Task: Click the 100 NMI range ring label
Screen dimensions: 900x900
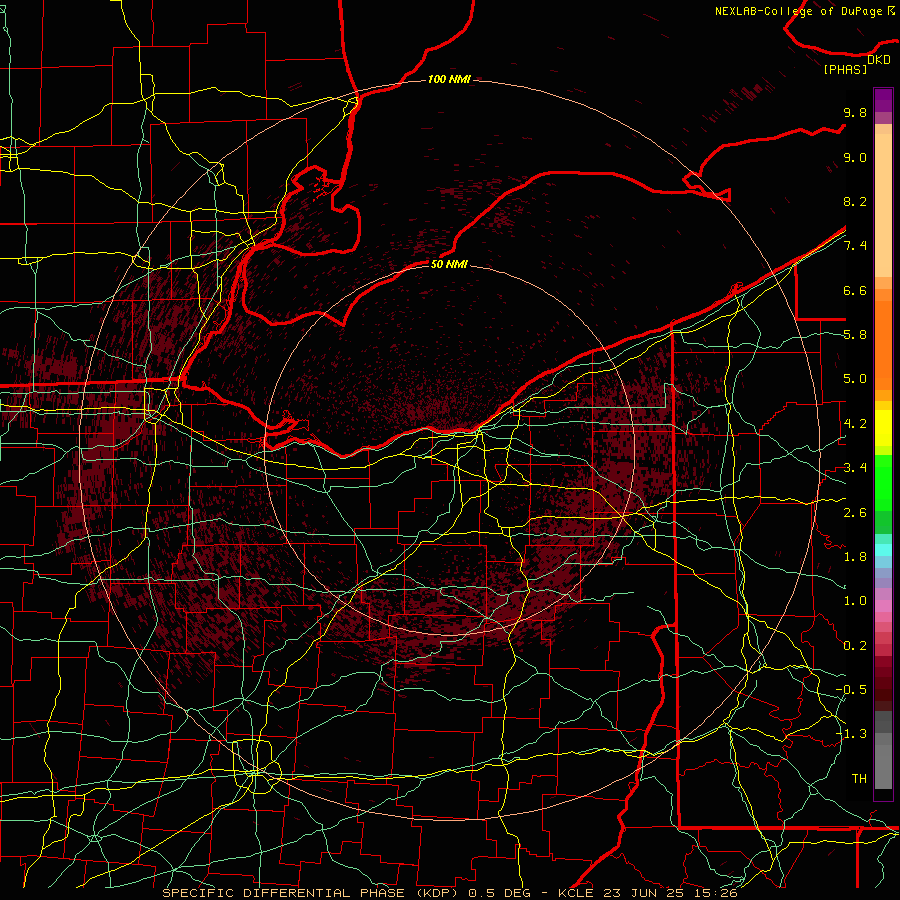Action: point(449,79)
